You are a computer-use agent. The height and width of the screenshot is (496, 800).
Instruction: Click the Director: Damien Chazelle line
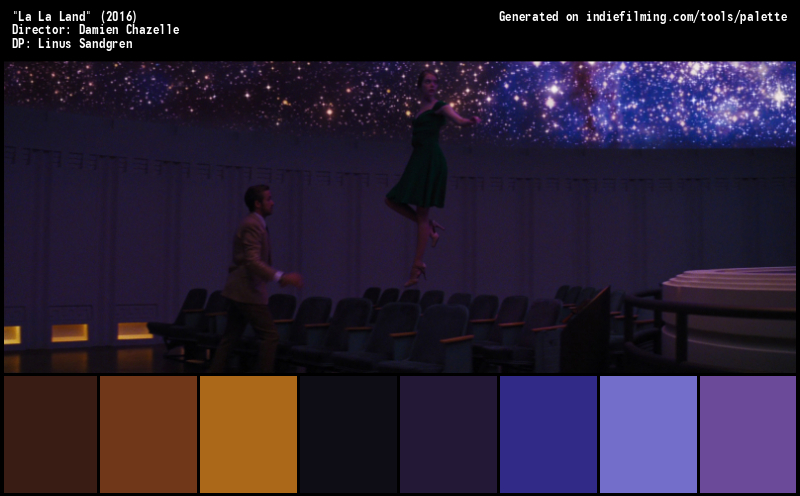click(95, 30)
